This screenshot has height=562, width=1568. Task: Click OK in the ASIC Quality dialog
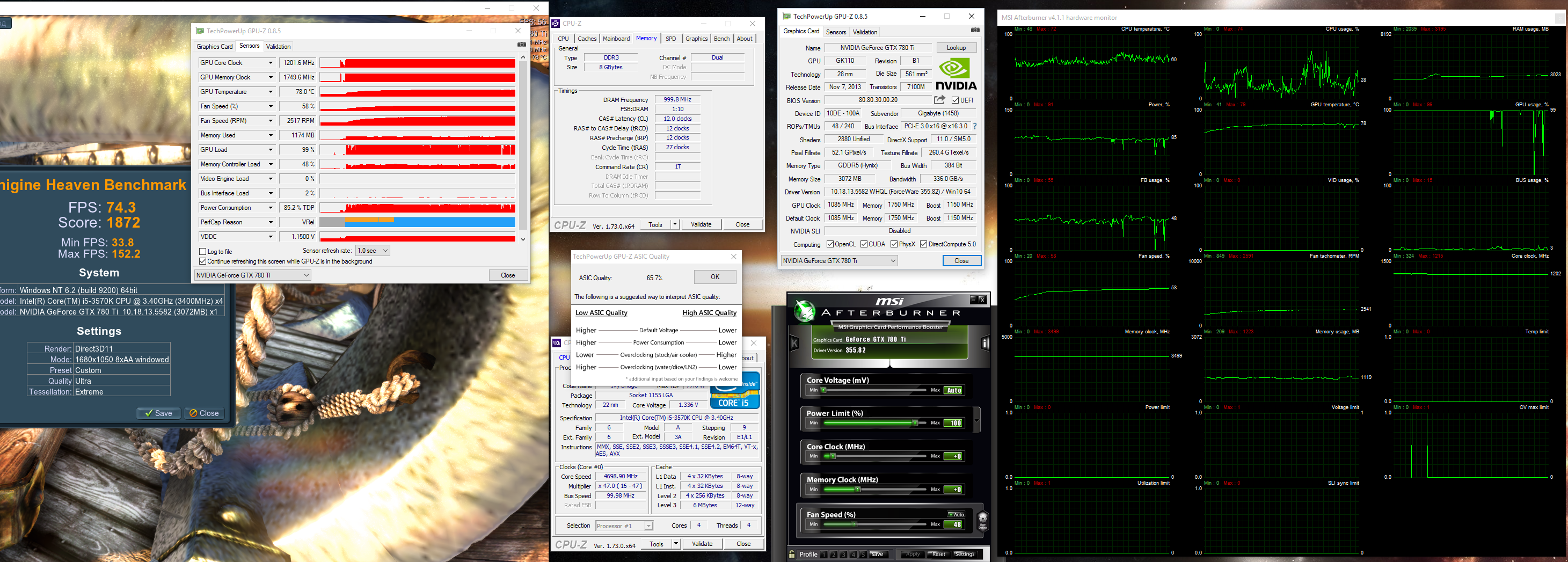(714, 277)
